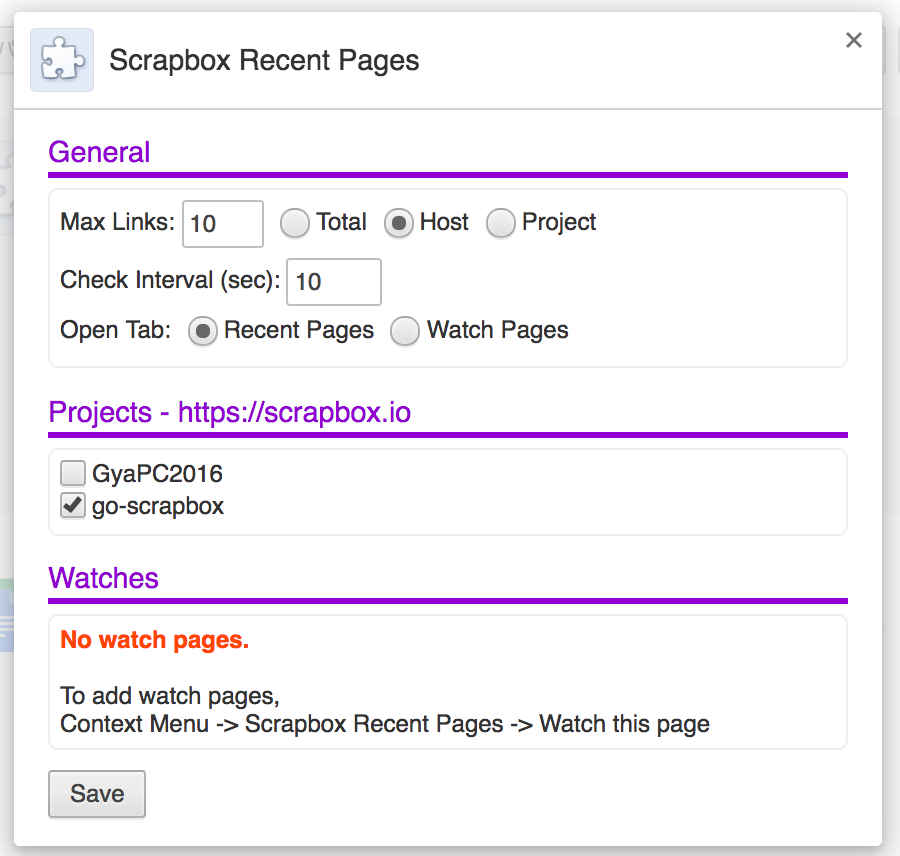Click the General section heading
Screen dimensions: 900x856
99,152
